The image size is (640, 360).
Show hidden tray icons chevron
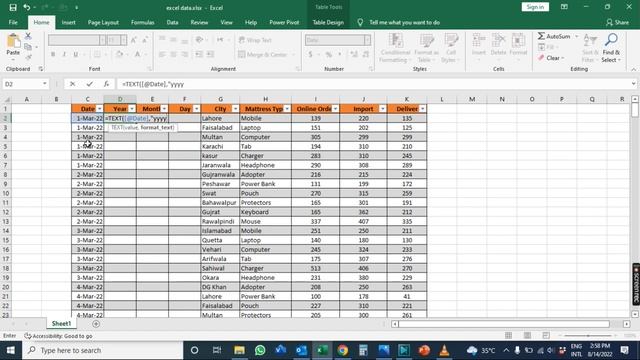click(506, 350)
